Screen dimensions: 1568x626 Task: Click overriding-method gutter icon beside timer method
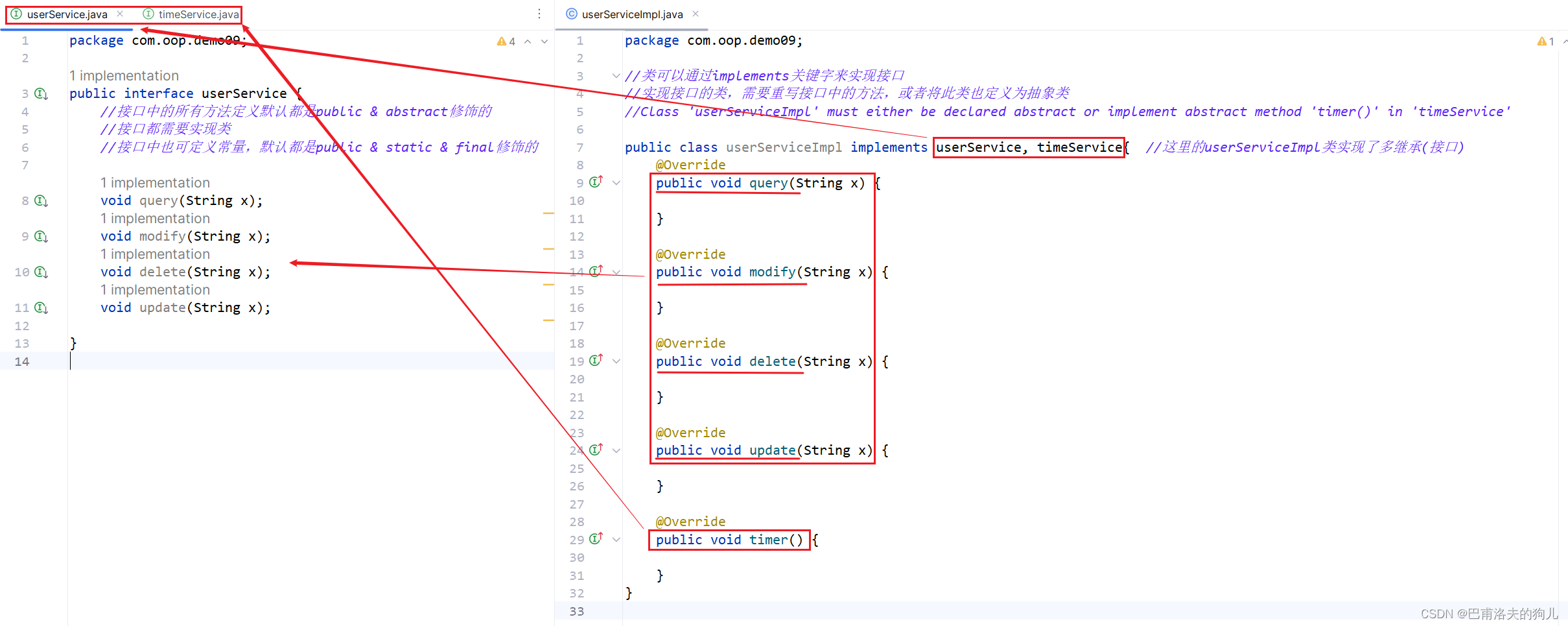596,538
